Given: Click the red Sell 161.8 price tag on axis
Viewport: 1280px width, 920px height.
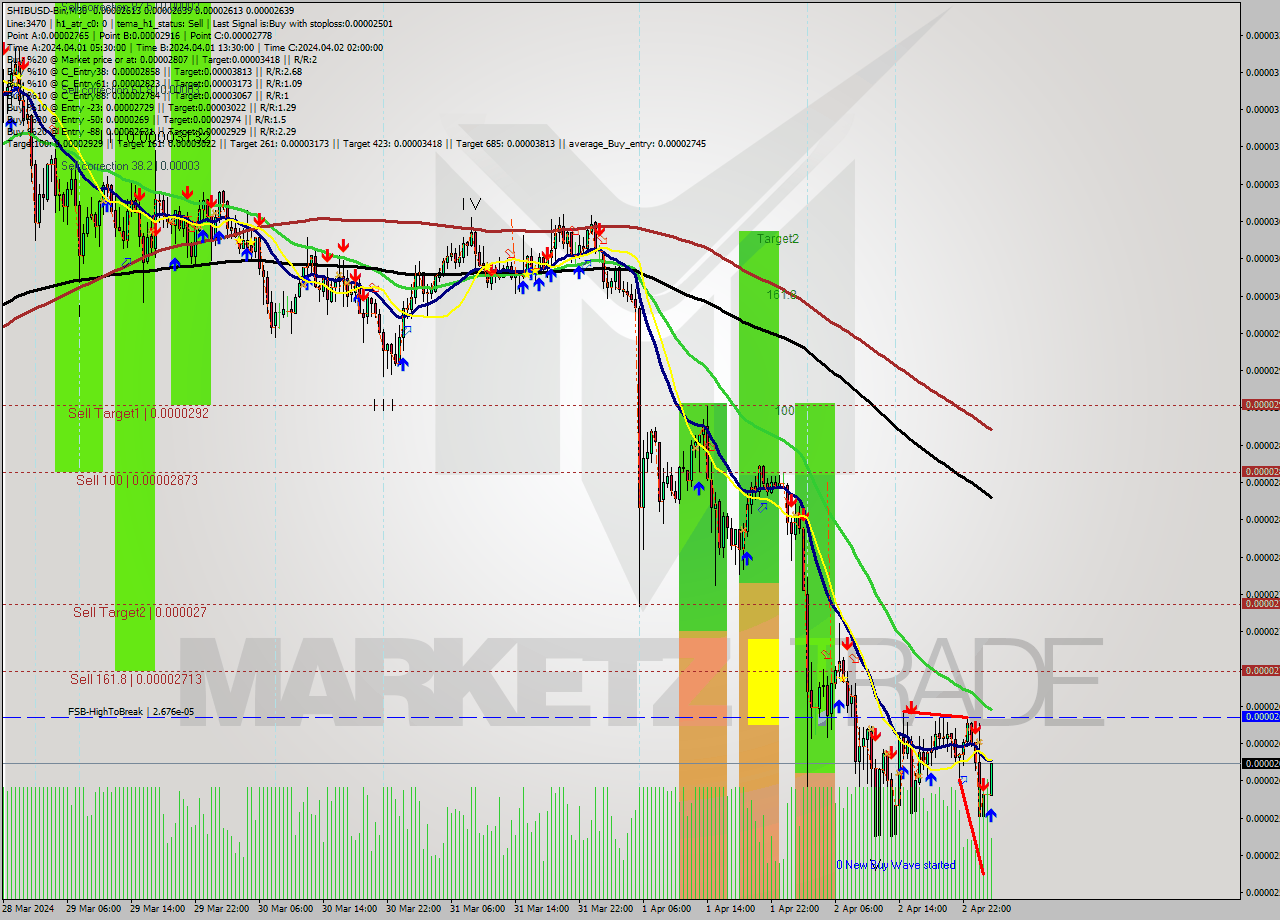Looking at the screenshot, I should tap(1260, 670).
